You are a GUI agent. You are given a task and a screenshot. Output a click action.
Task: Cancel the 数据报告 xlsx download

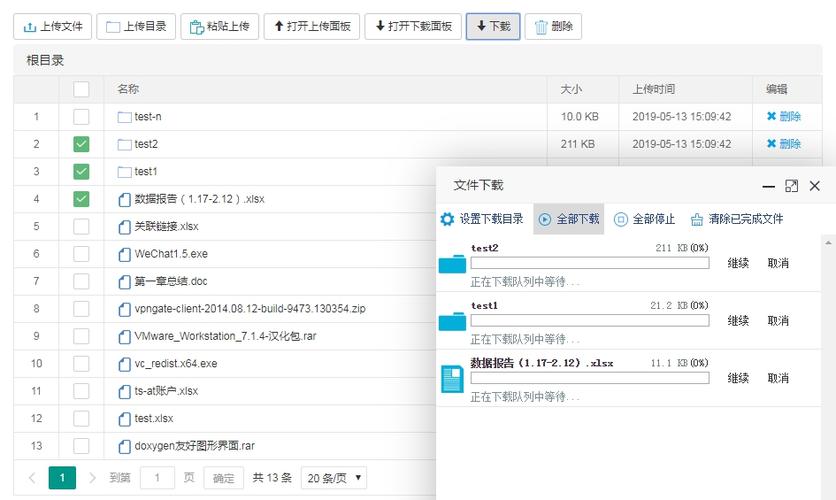click(x=778, y=378)
